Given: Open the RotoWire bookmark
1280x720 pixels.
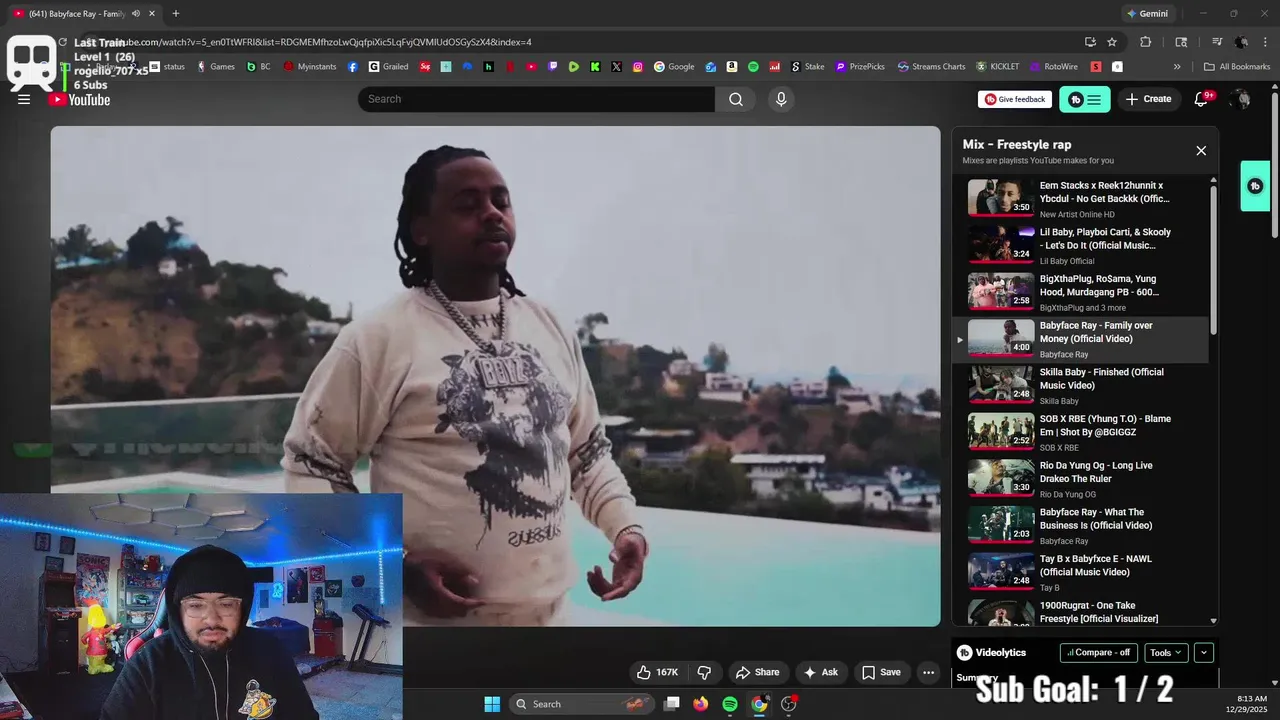Looking at the screenshot, I should tap(1053, 67).
